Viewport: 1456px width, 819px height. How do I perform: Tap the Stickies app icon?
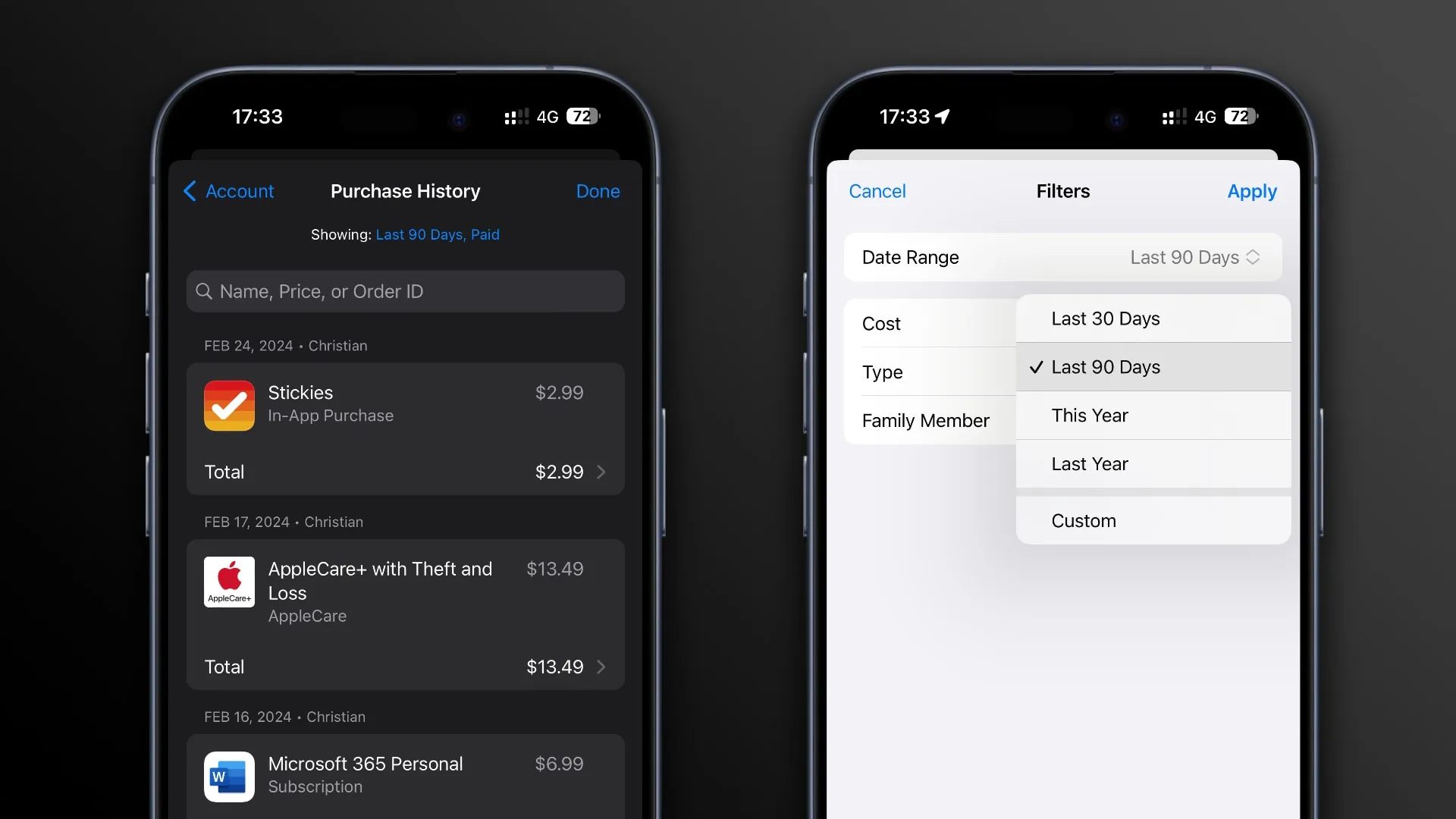tap(228, 404)
